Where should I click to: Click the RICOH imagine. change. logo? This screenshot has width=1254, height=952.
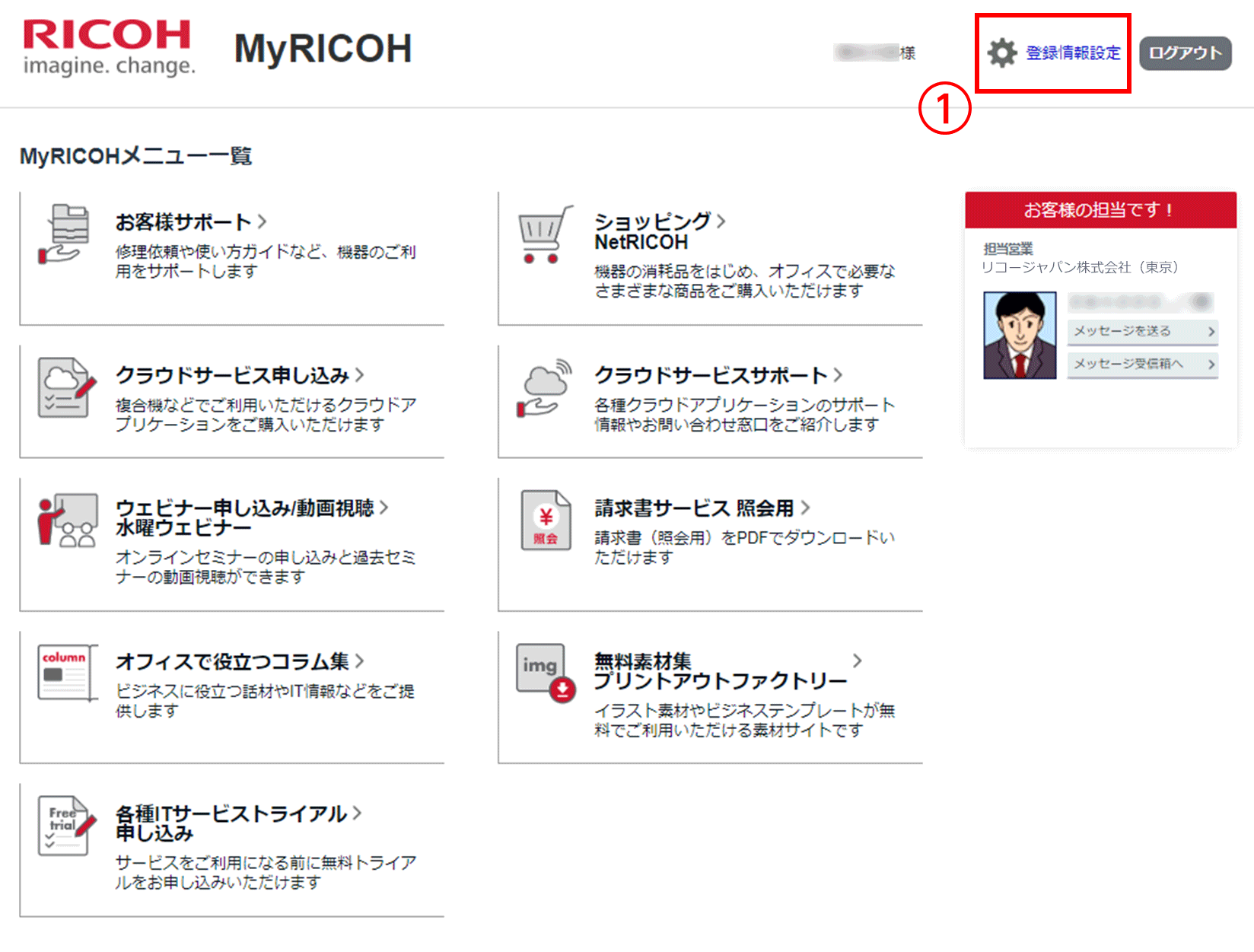(x=108, y=48)
